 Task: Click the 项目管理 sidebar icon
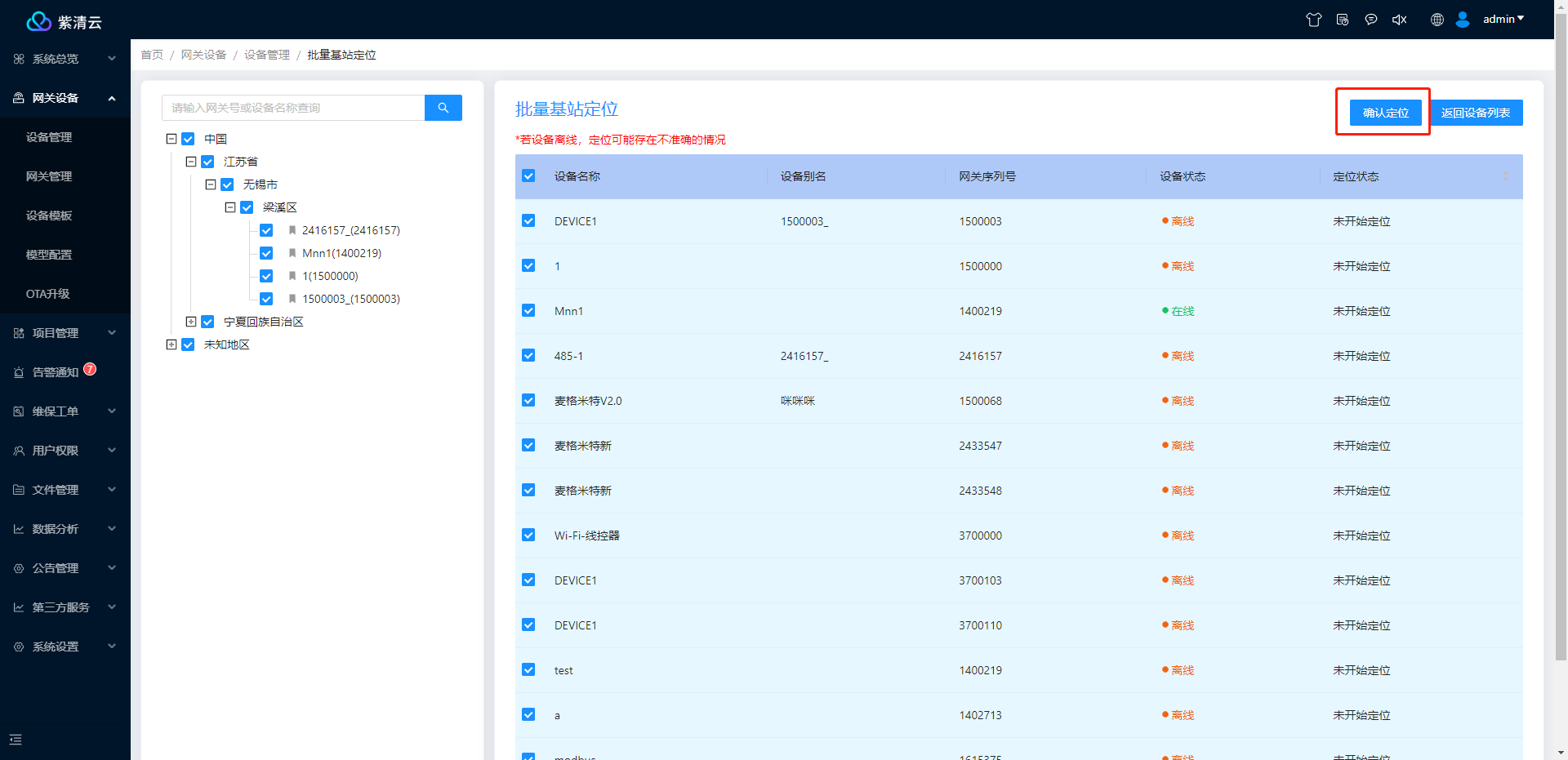click(19, 333)
